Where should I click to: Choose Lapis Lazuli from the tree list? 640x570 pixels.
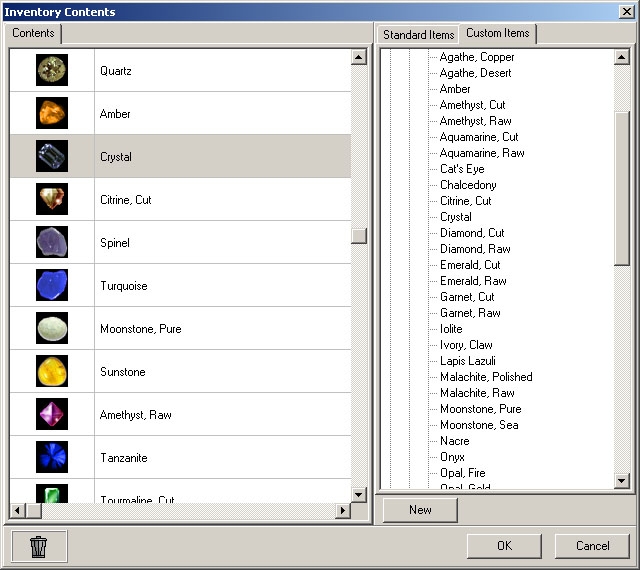pos(467,361)
